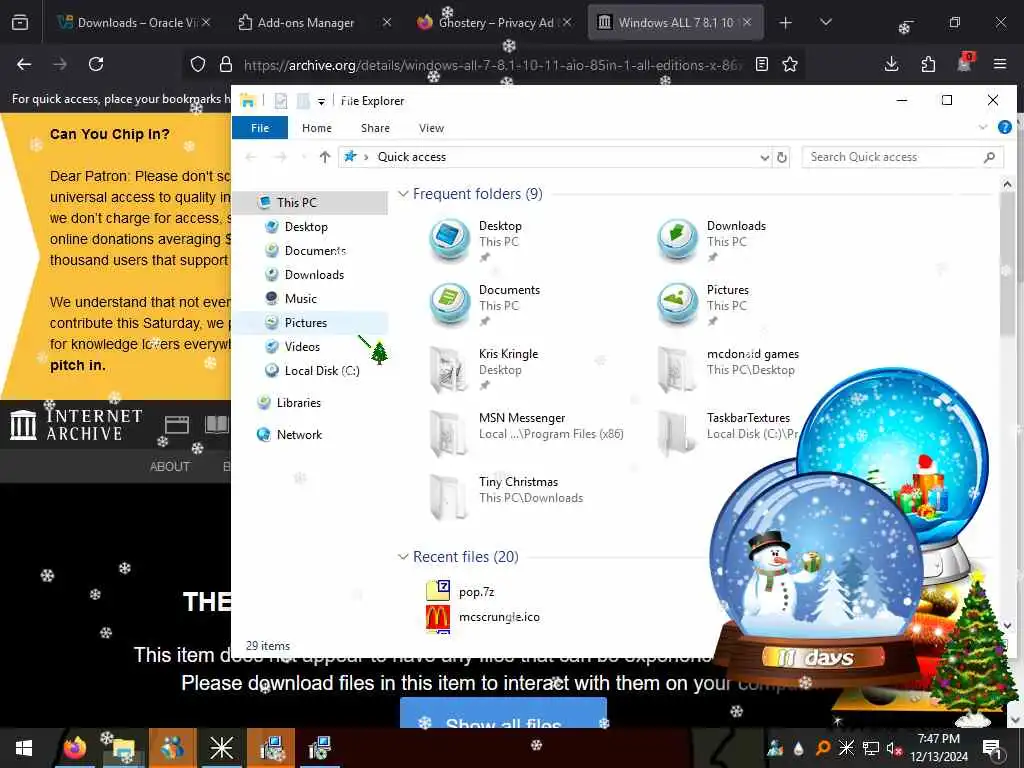Open the list all tabs dropdown
This screenshot has height=768, width=1024.
tap(826, 22)
